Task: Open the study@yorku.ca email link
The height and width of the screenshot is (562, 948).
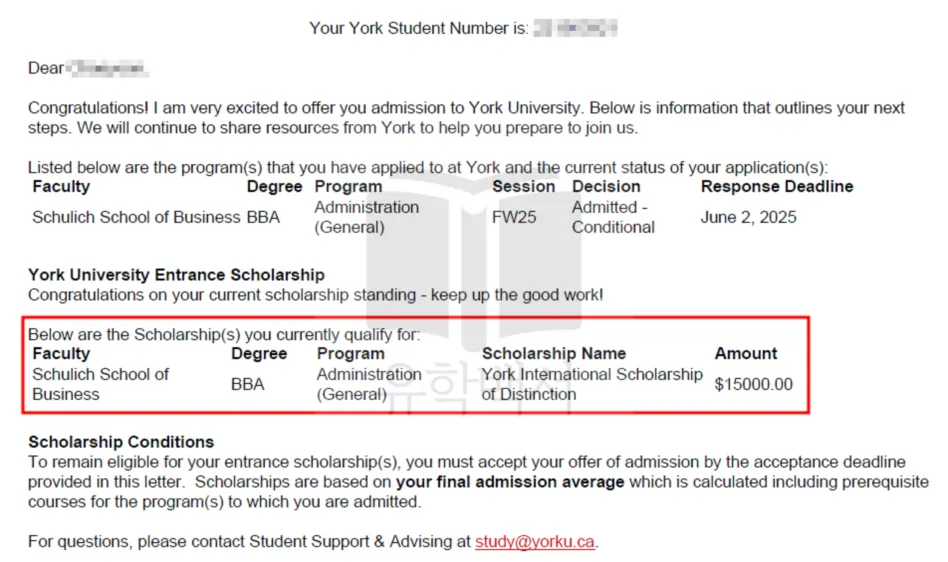Action: coord(535,542)
